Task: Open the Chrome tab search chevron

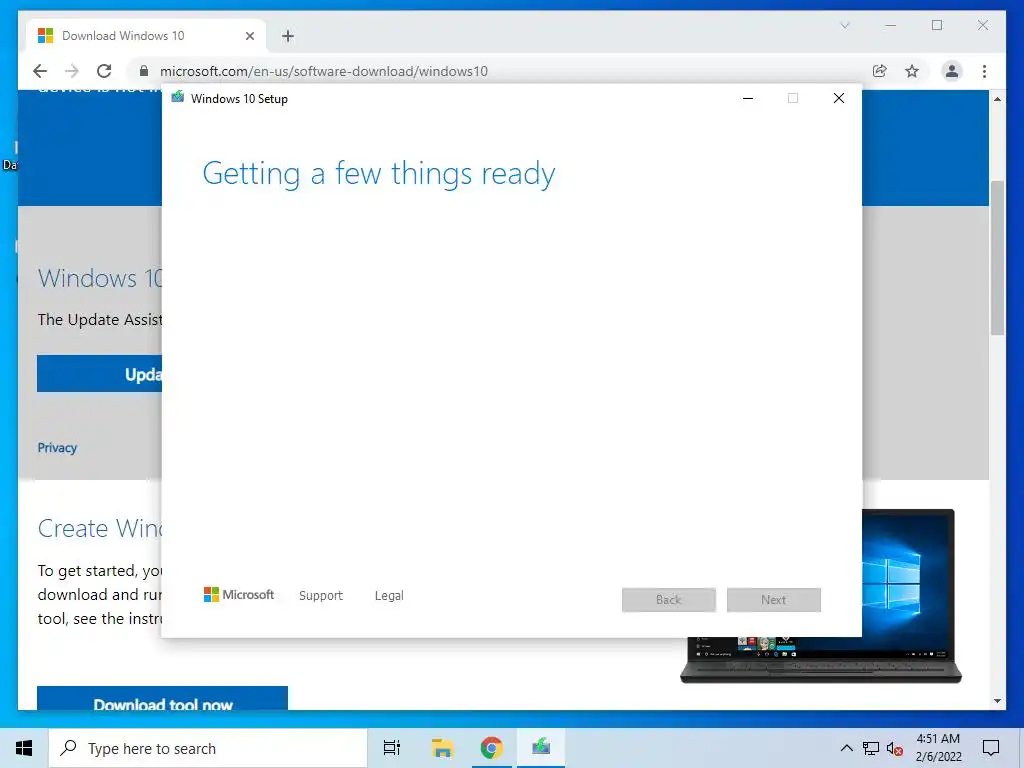Action: click(844, 25)
